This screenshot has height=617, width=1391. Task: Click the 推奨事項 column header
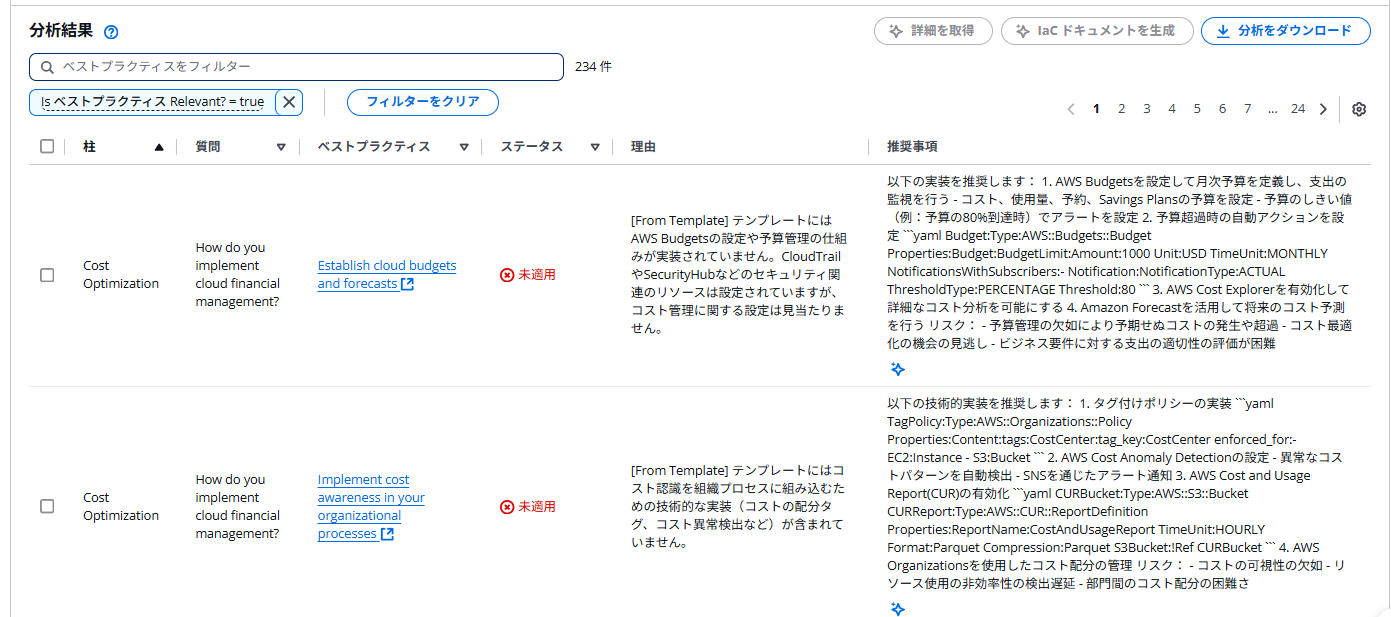pyautogui.click(x=911, y=146)
